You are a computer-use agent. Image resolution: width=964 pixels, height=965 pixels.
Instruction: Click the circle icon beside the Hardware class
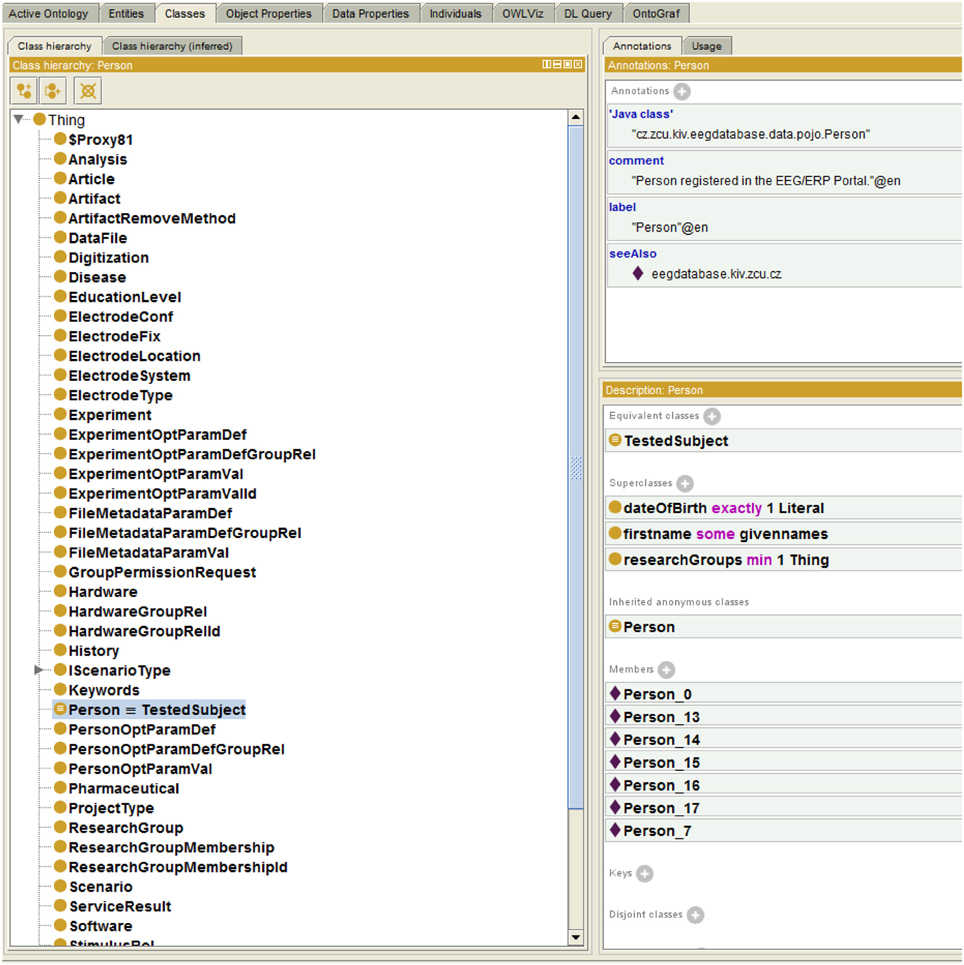[x=60, y=591]
